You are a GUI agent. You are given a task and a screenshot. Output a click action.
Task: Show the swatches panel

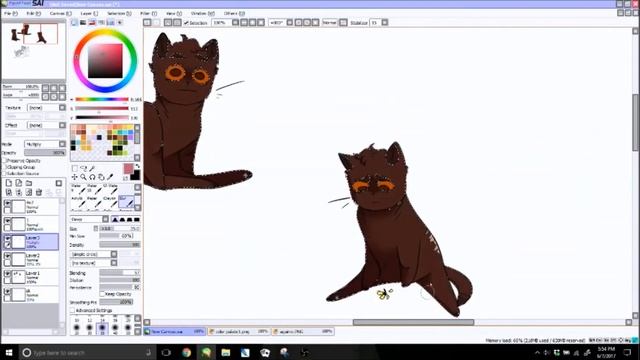point(110,22)
